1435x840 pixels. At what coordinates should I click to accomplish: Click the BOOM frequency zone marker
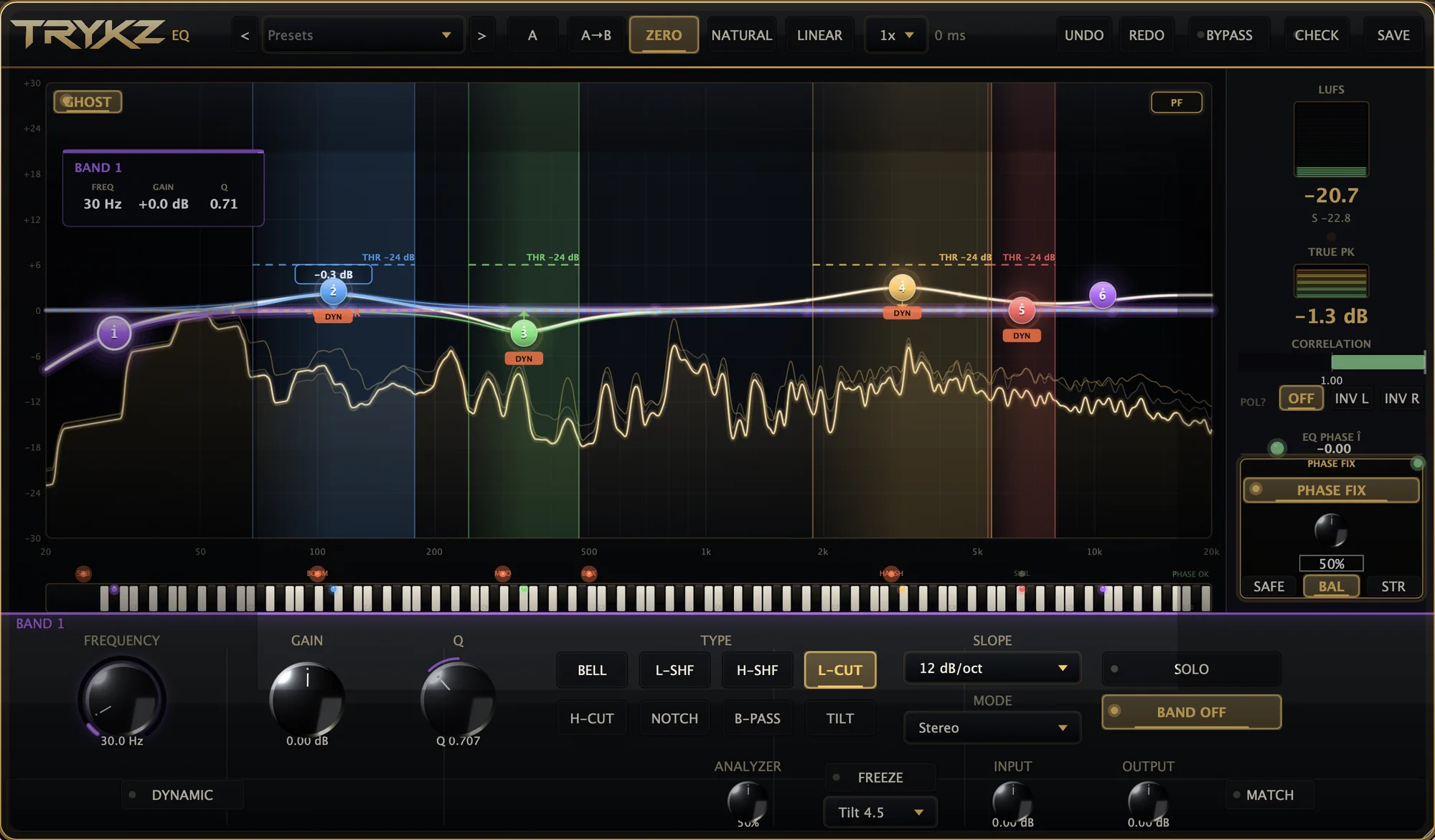click(317, 573)
